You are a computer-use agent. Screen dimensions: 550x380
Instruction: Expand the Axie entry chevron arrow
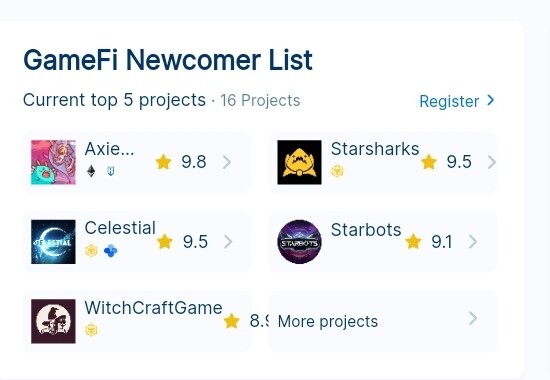(x=227, y=162)
